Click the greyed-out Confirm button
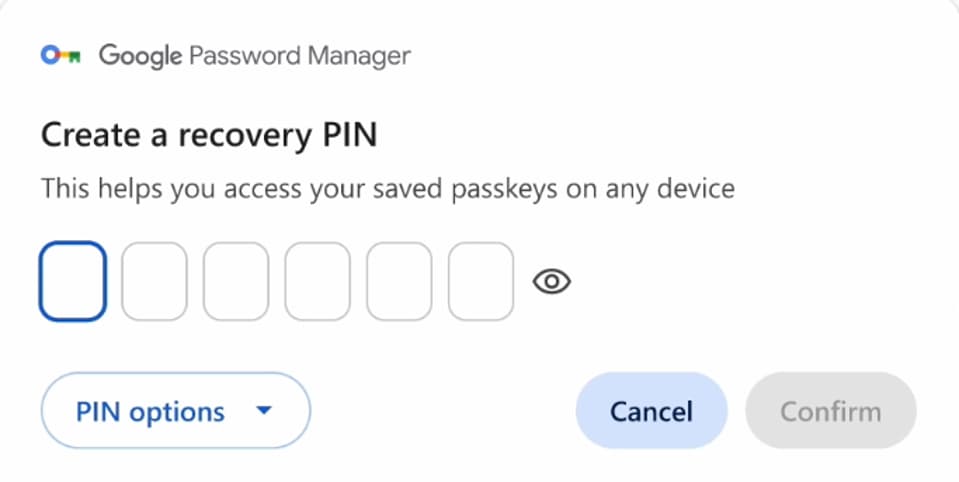 830,411
